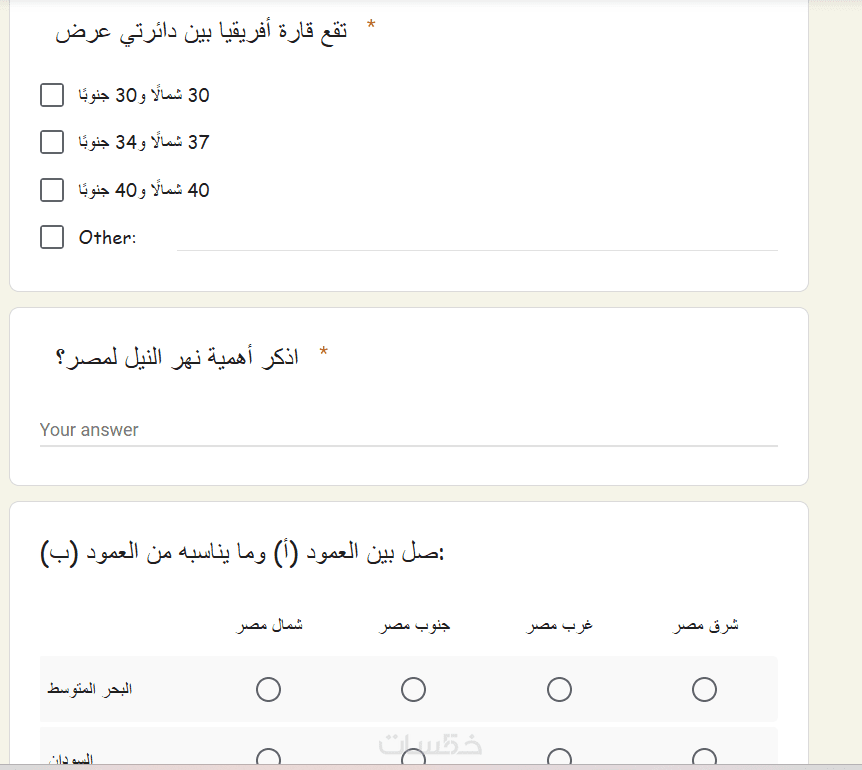Click the 37 شمالًا و34 جنوبًا label text

tap(144, 142)
